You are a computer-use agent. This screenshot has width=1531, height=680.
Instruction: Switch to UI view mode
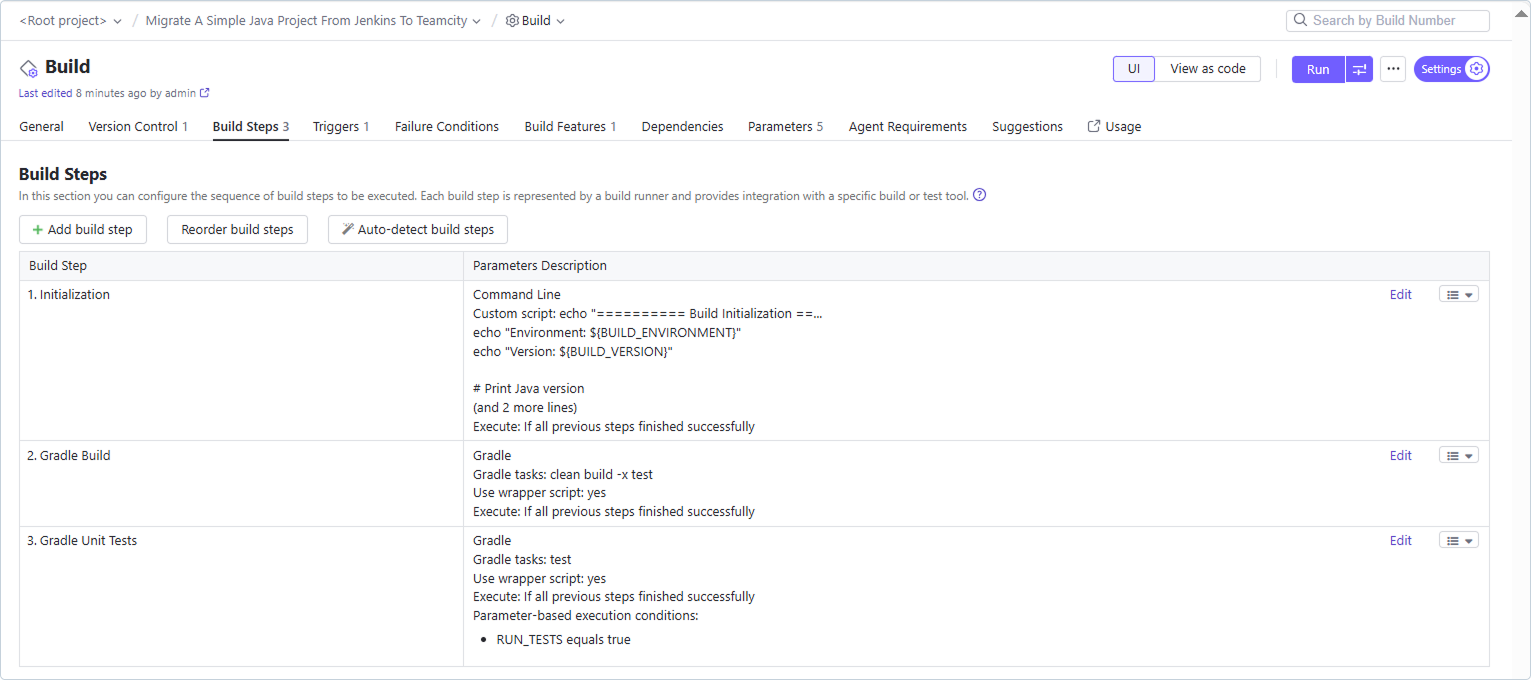pos(1133,69)
